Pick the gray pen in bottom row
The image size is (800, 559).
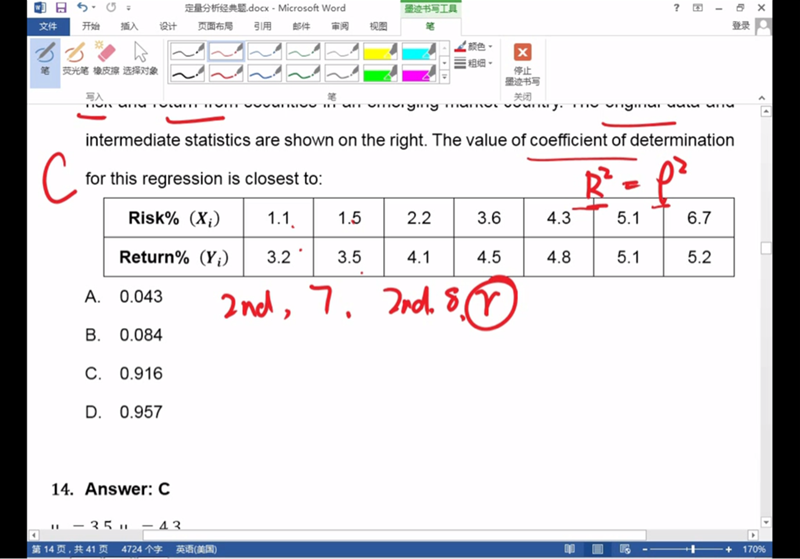click(x=342, y=73)
